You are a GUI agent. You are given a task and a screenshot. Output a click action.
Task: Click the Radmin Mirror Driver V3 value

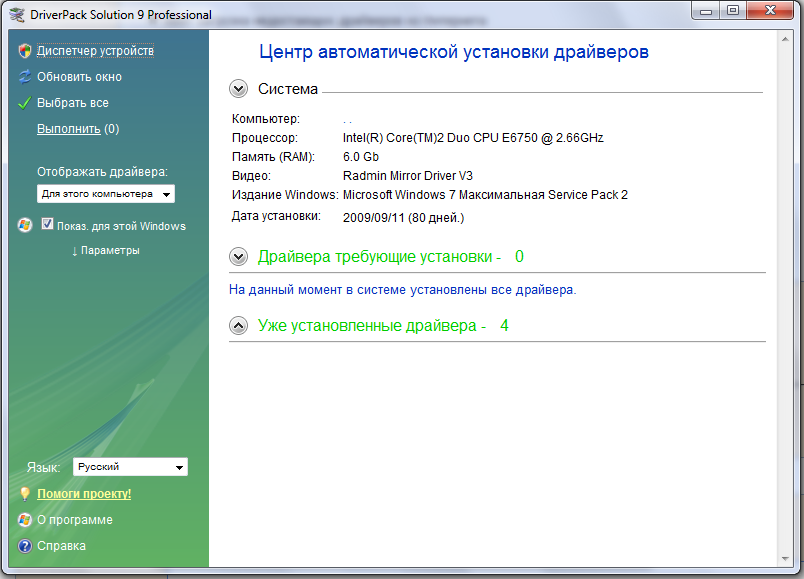[408, 176]
